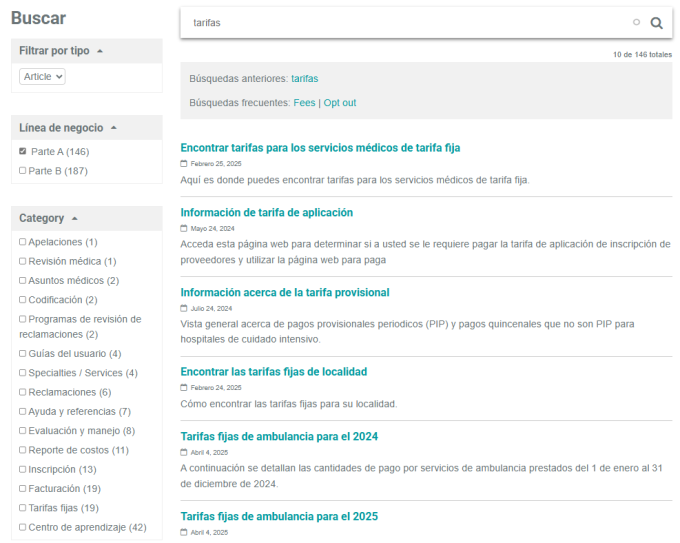Image resolution: width=680 pixels, height=543 pixels.
Task: Click the circular clear icon in search box
Action: (636, 22)
